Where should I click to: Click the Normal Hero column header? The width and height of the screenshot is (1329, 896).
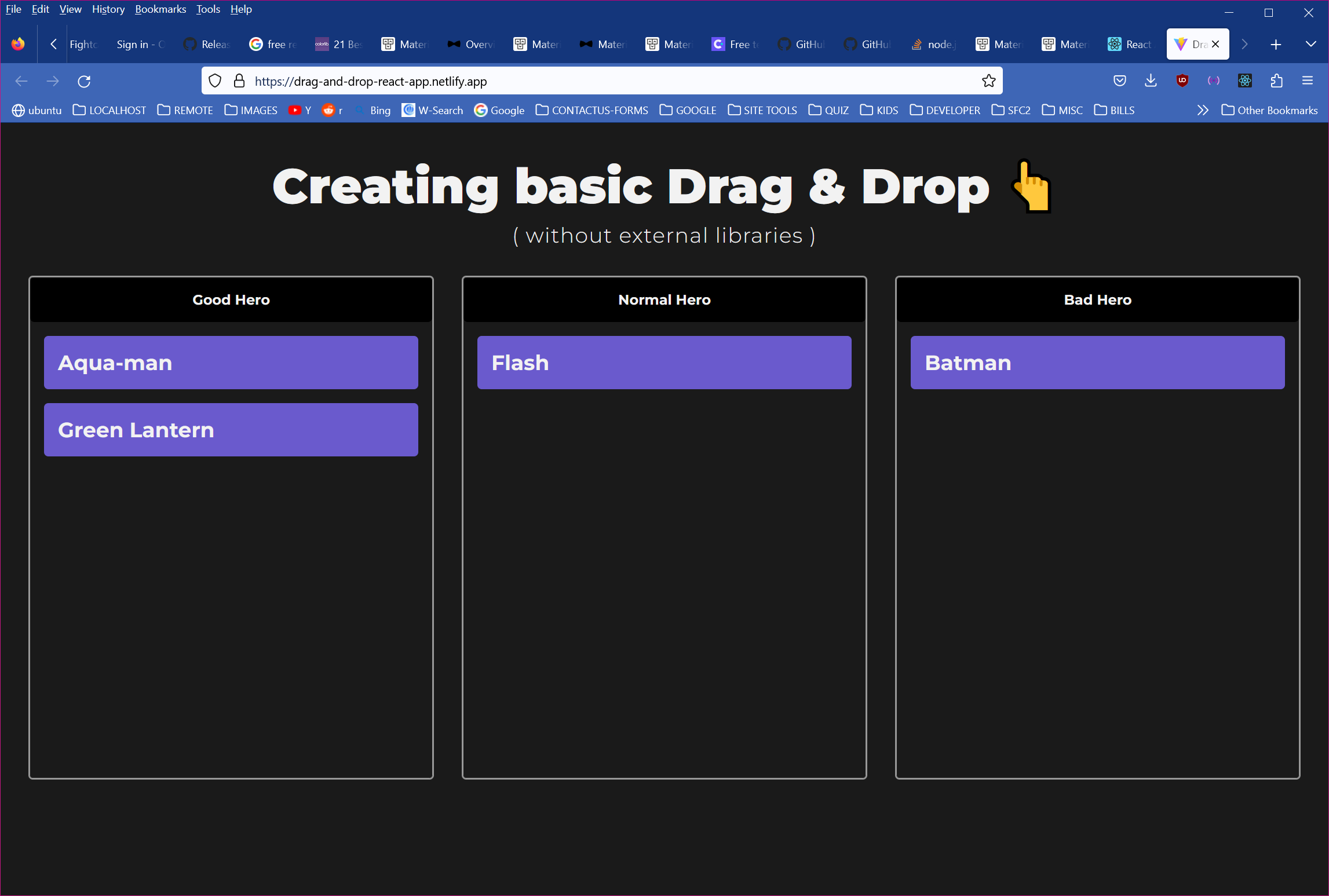coord(664,299)
